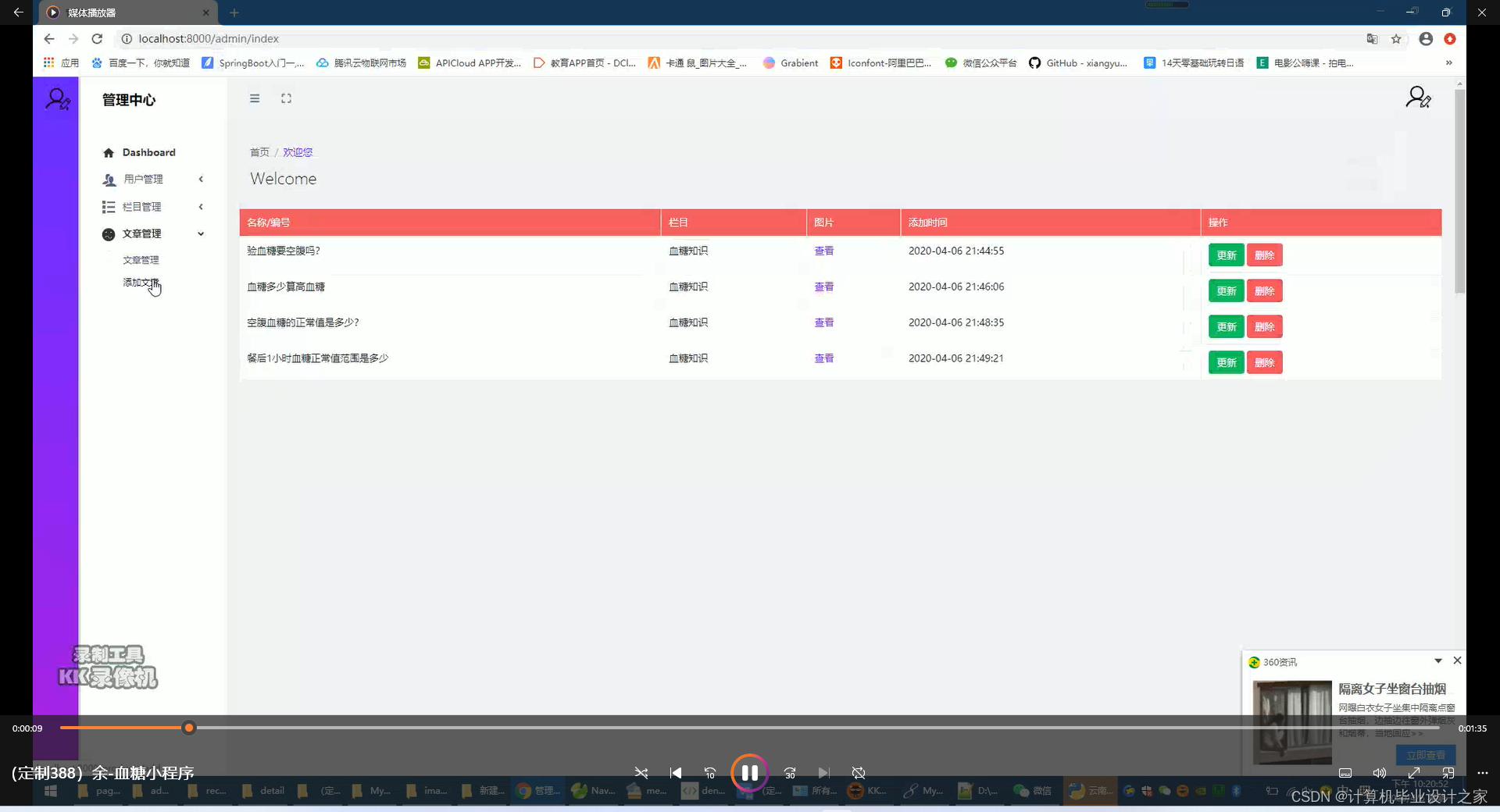Open the browser account avatar icon
Screen dimensions: 1500x812
click(x=1426, y=39)
